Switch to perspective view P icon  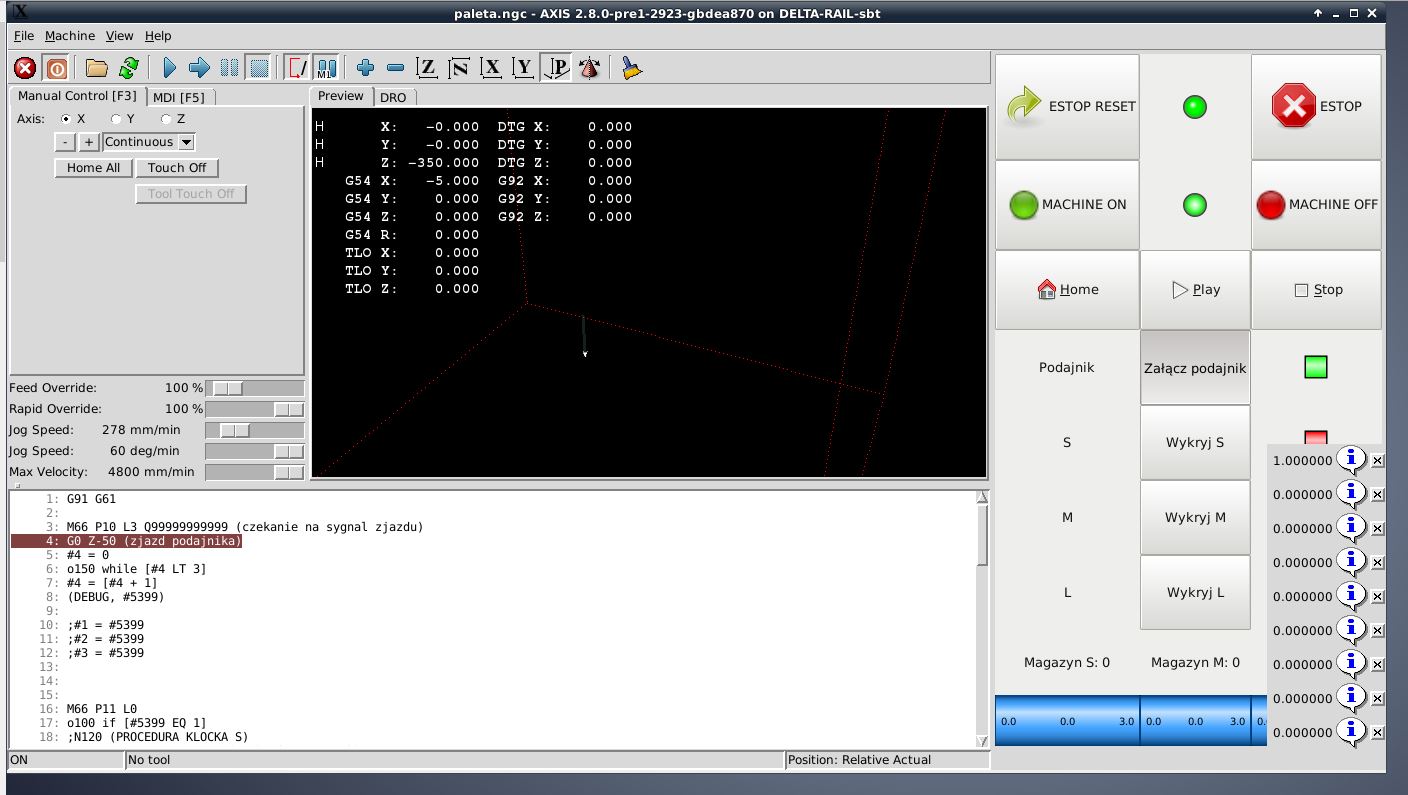click(556, 68)
